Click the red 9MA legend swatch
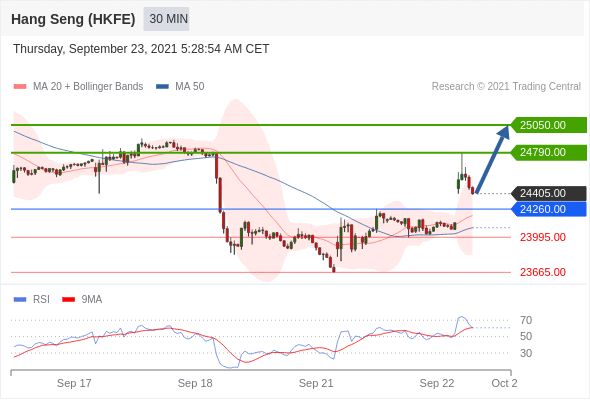The height and width of the screenshot is (400, 590). coord(68,300)
